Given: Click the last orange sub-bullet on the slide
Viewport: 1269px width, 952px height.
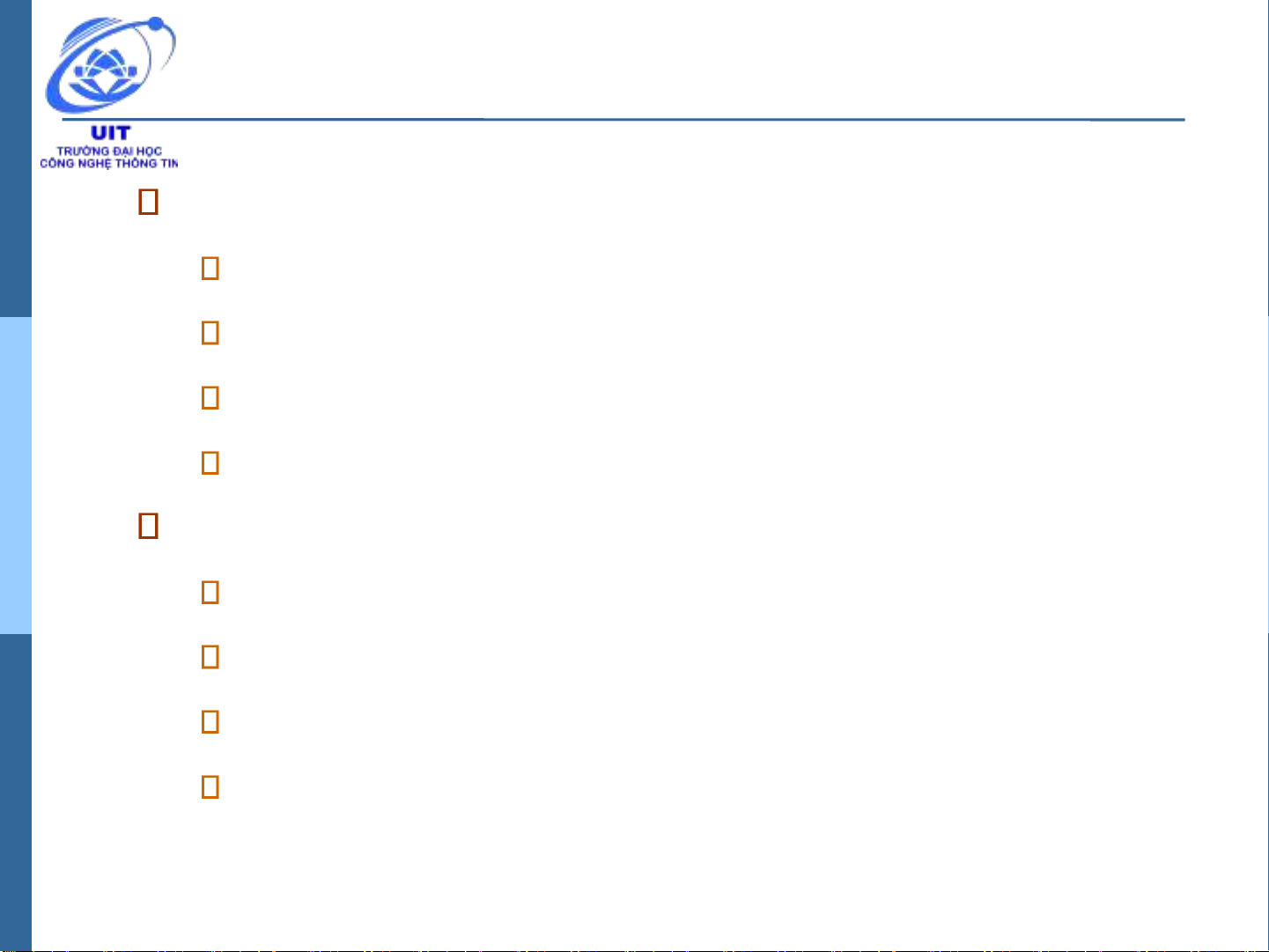Looking at the screenshot, I should pos(210,786).
